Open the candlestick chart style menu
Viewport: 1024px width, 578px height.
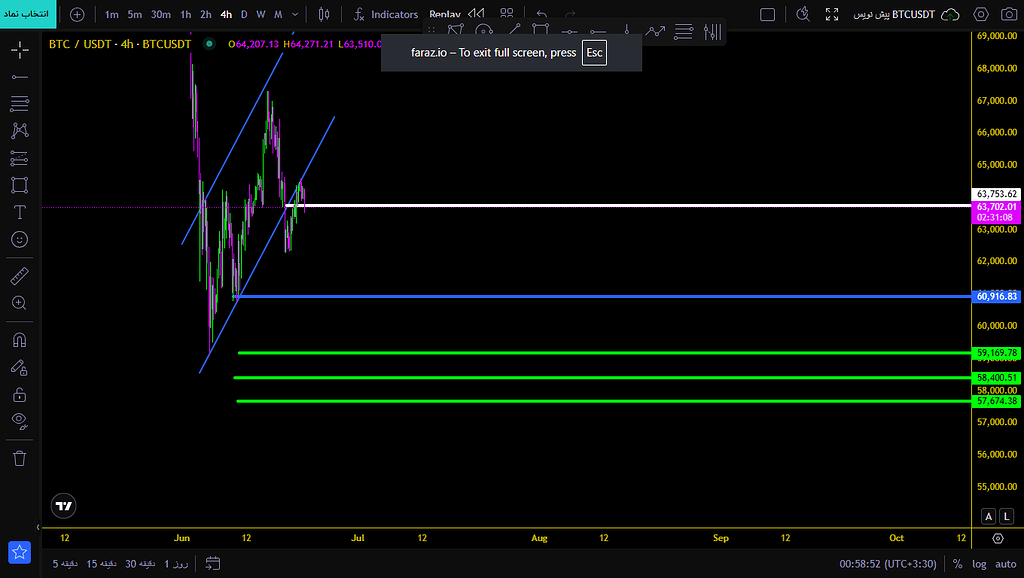tap(324, 14)
